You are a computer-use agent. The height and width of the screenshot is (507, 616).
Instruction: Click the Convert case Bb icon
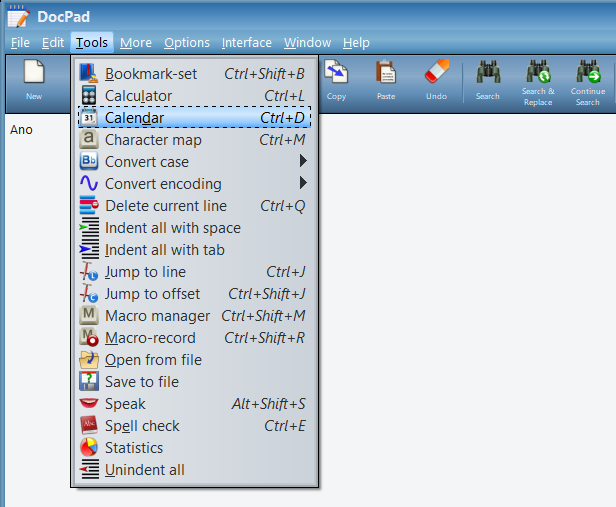click(89, 161)
